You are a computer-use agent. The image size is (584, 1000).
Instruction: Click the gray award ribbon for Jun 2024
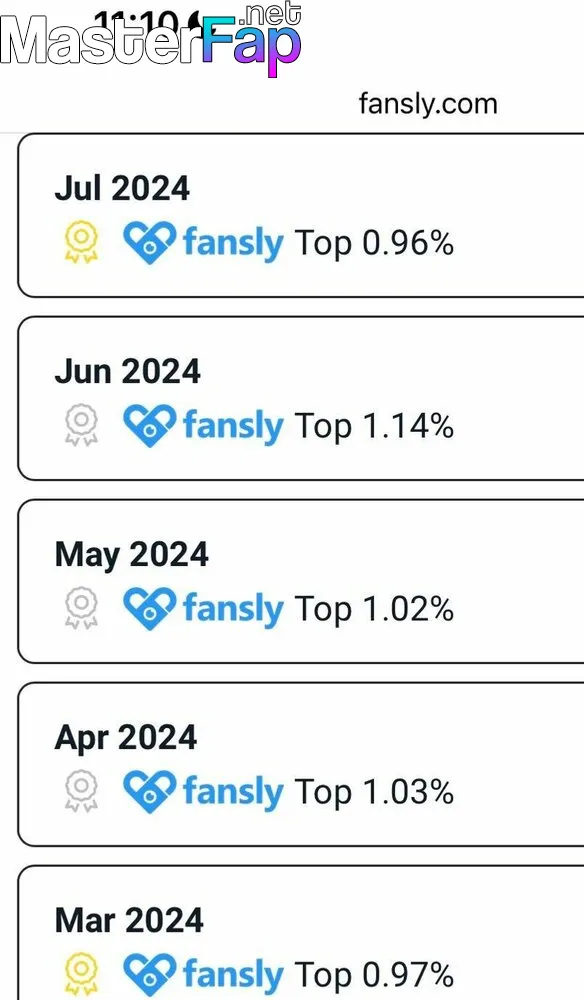click(x=82, y=425)
